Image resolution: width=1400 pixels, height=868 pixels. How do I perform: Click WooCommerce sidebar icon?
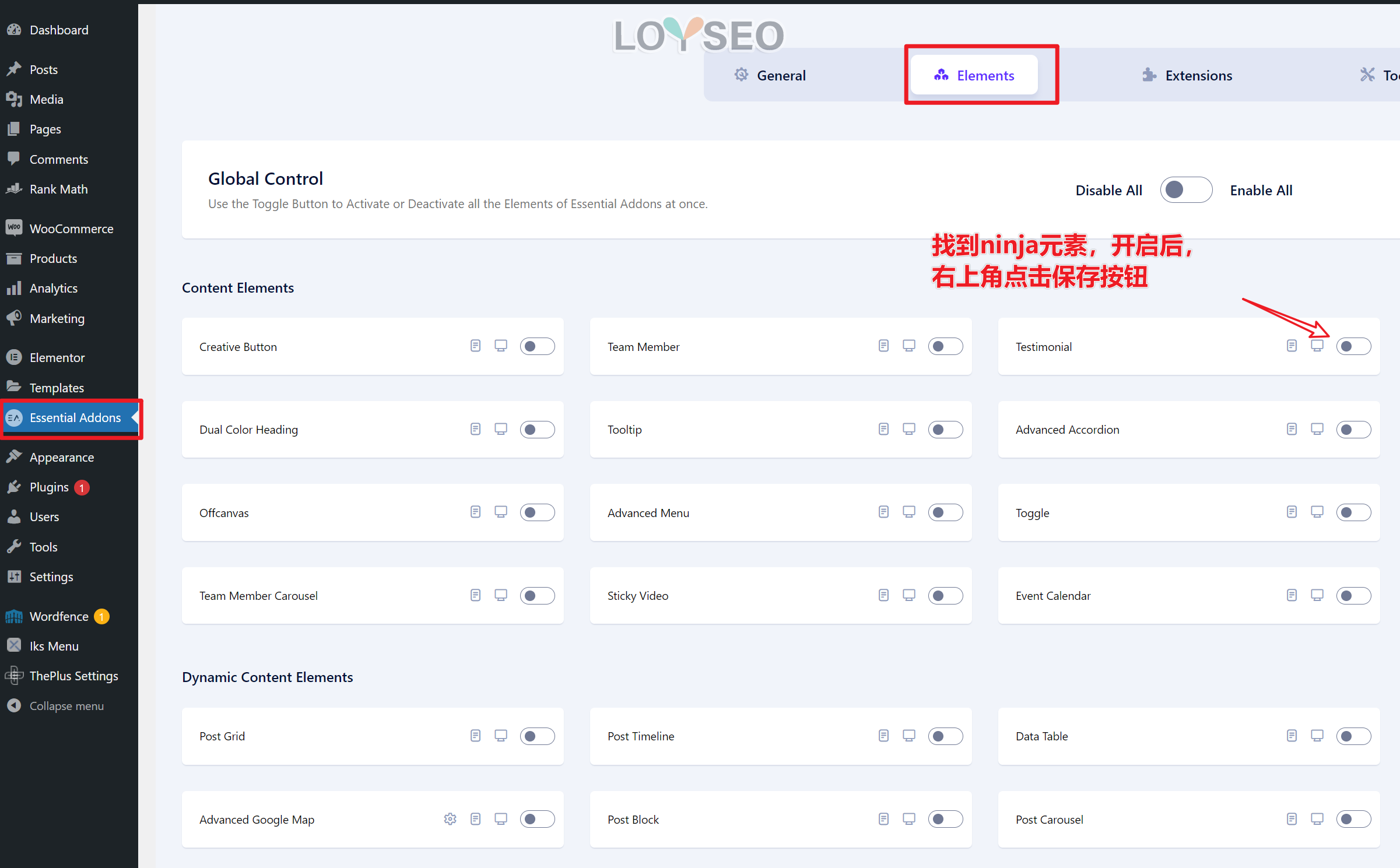[14, 228]
